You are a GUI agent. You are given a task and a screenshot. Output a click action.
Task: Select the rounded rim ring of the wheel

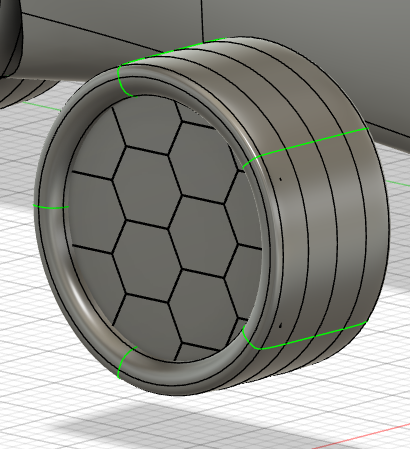click(x=51, y=233)
